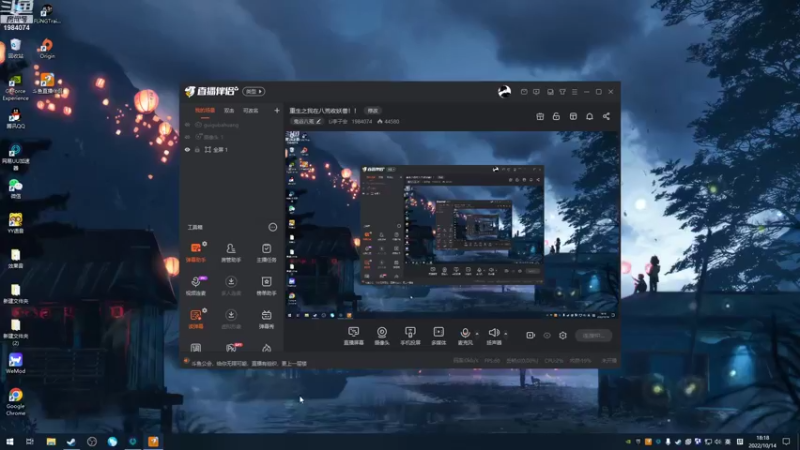Click the 多人连麦 download icon
The image size is (800, 450).
(x=231, y=282)
